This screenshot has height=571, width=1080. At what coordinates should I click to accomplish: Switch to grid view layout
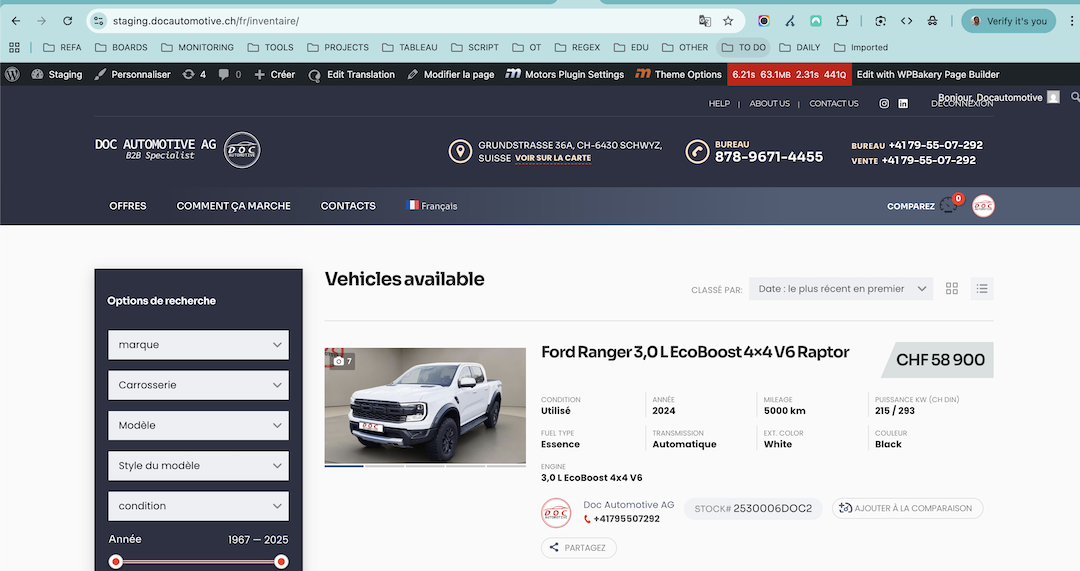pos(952,289)
